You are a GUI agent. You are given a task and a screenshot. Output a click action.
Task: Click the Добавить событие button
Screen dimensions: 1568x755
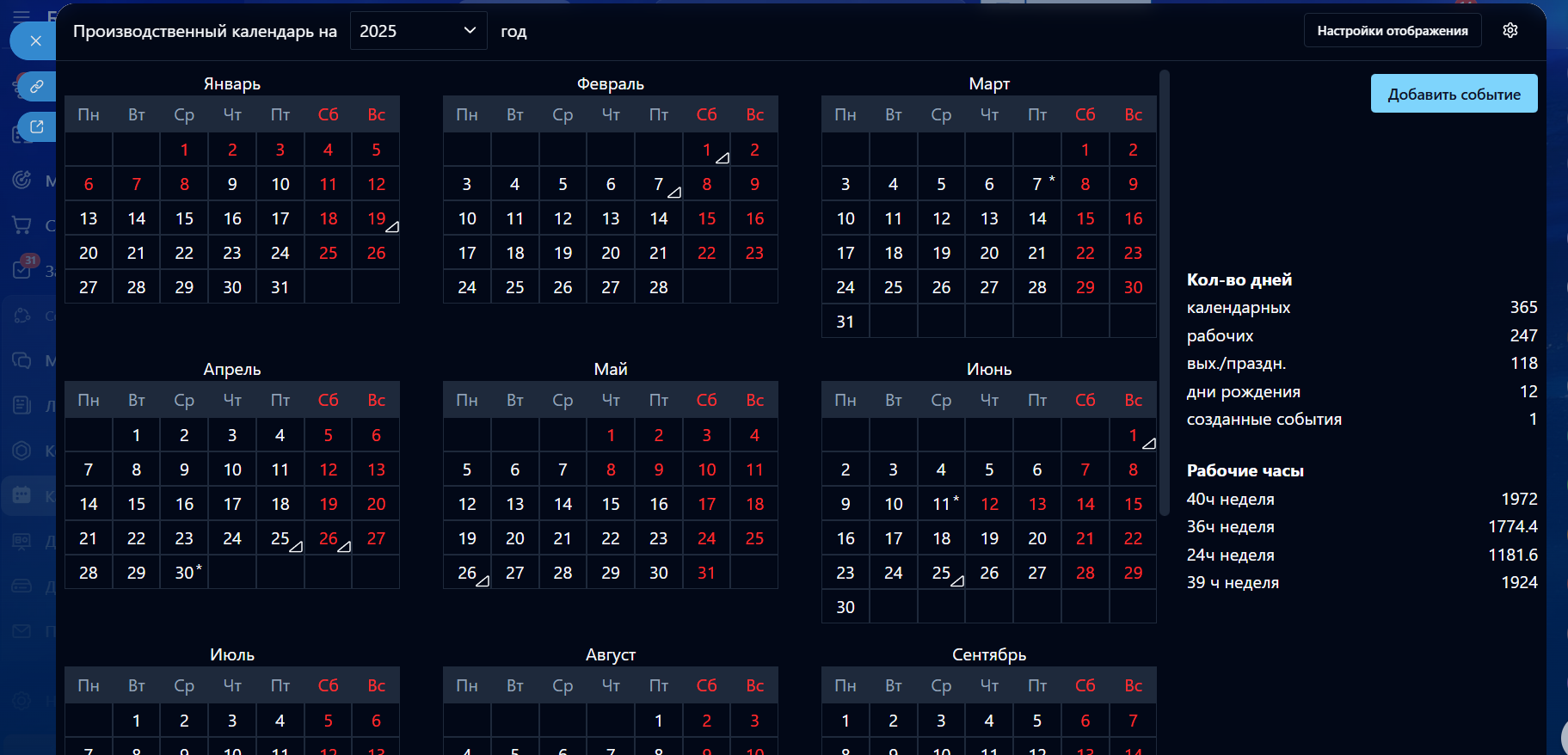pos(1454,94)
